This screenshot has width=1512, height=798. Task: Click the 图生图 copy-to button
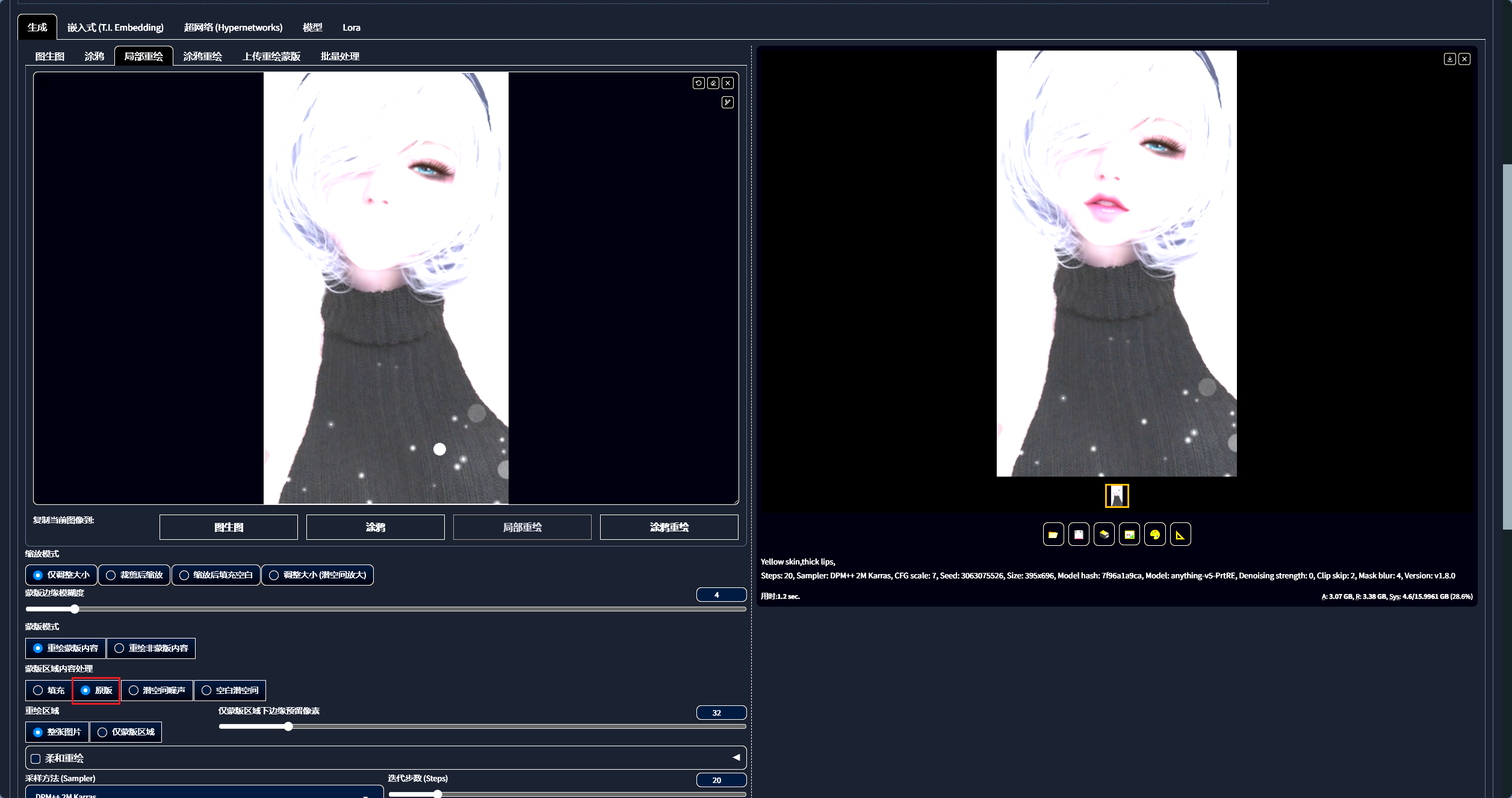[229, 527]
